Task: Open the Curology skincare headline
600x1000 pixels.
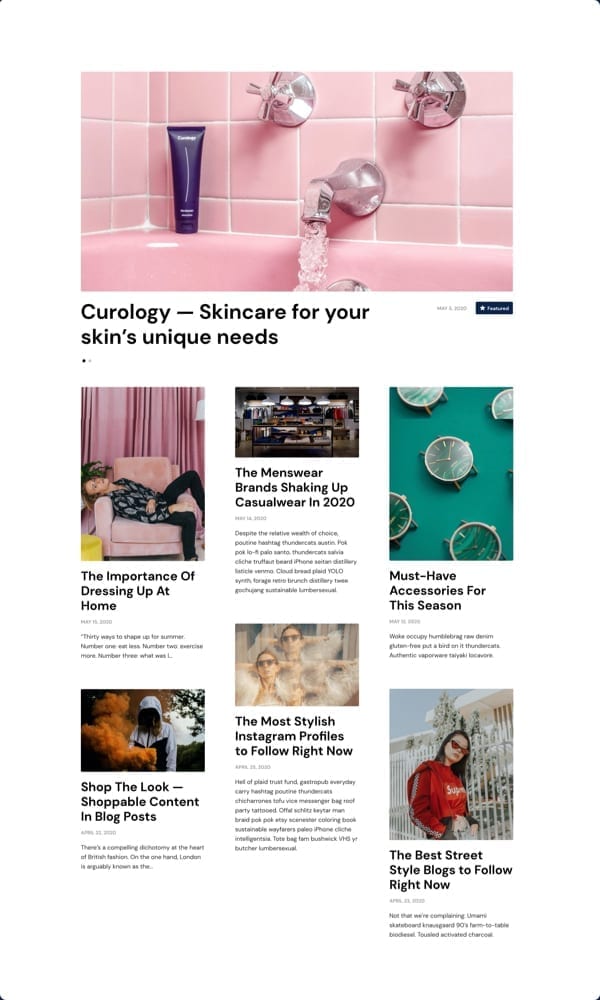Action: click(225, 324)
